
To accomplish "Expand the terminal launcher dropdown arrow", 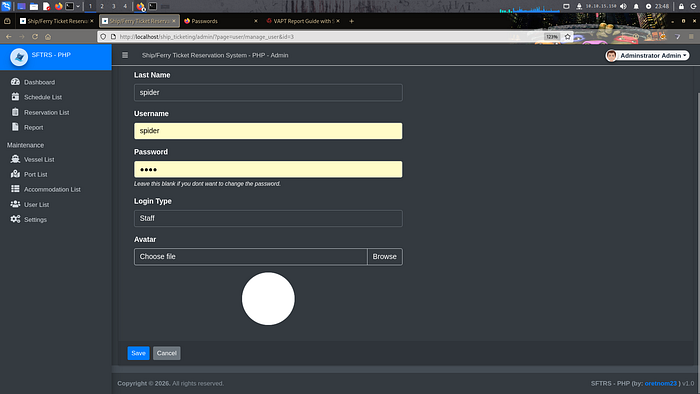I will click(x=78, y=6).
